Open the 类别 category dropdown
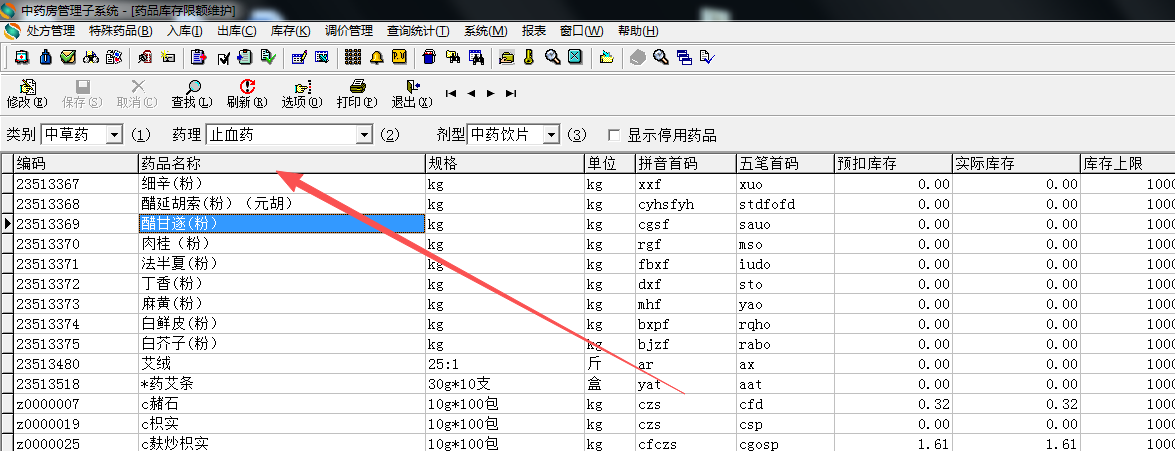This screenshot has width=1175, height=451. (x=114, y=135)
